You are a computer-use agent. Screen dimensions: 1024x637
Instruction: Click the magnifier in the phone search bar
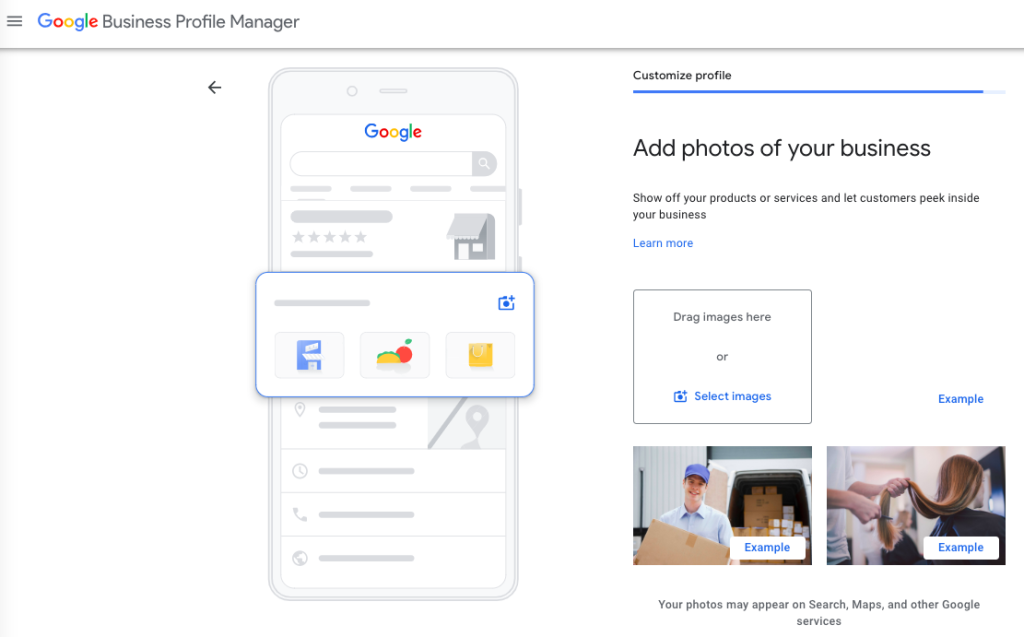click(484, 163)
